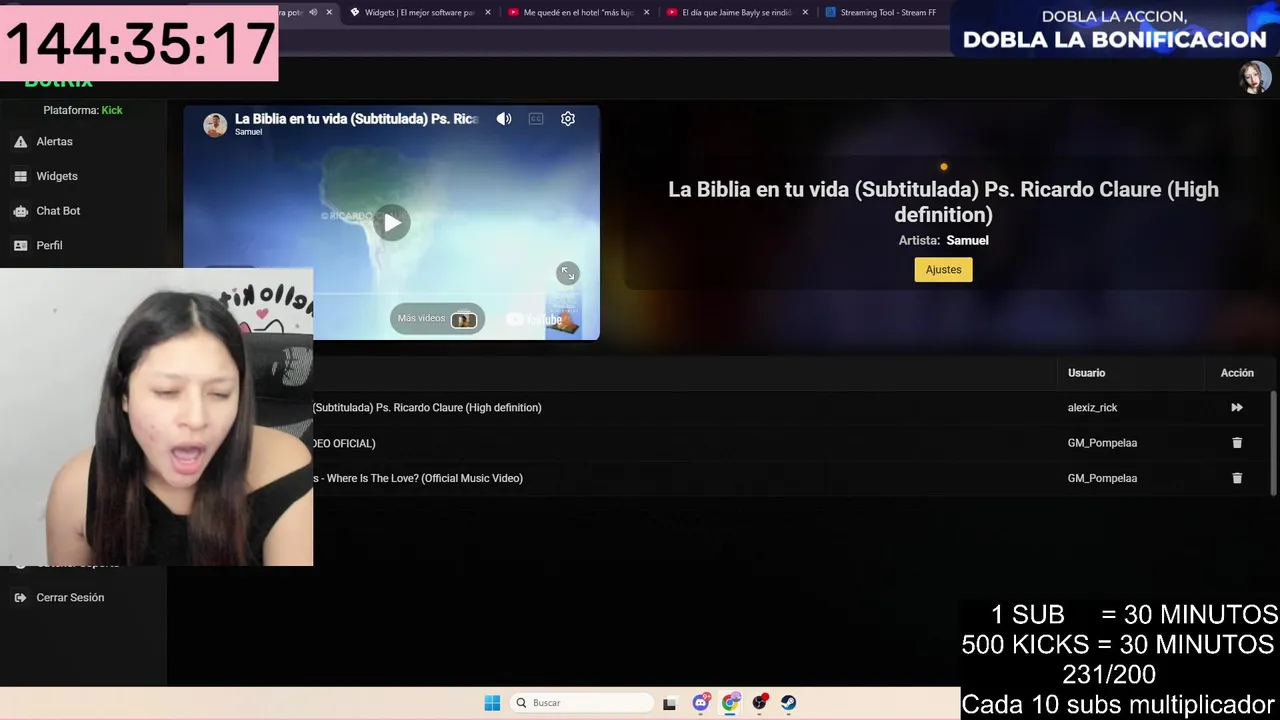Screen dimensions: 1280x720
Task: Open the YouTube logo link in player
Action: point(535,320)
